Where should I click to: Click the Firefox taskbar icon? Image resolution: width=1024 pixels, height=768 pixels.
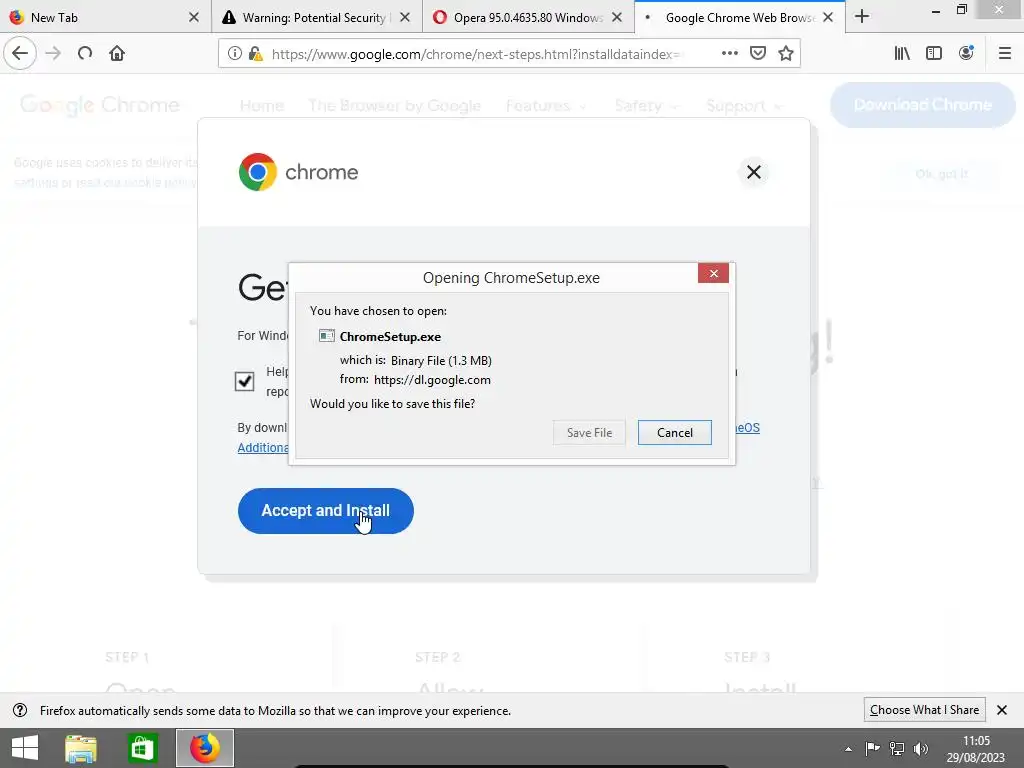point(205,748)
